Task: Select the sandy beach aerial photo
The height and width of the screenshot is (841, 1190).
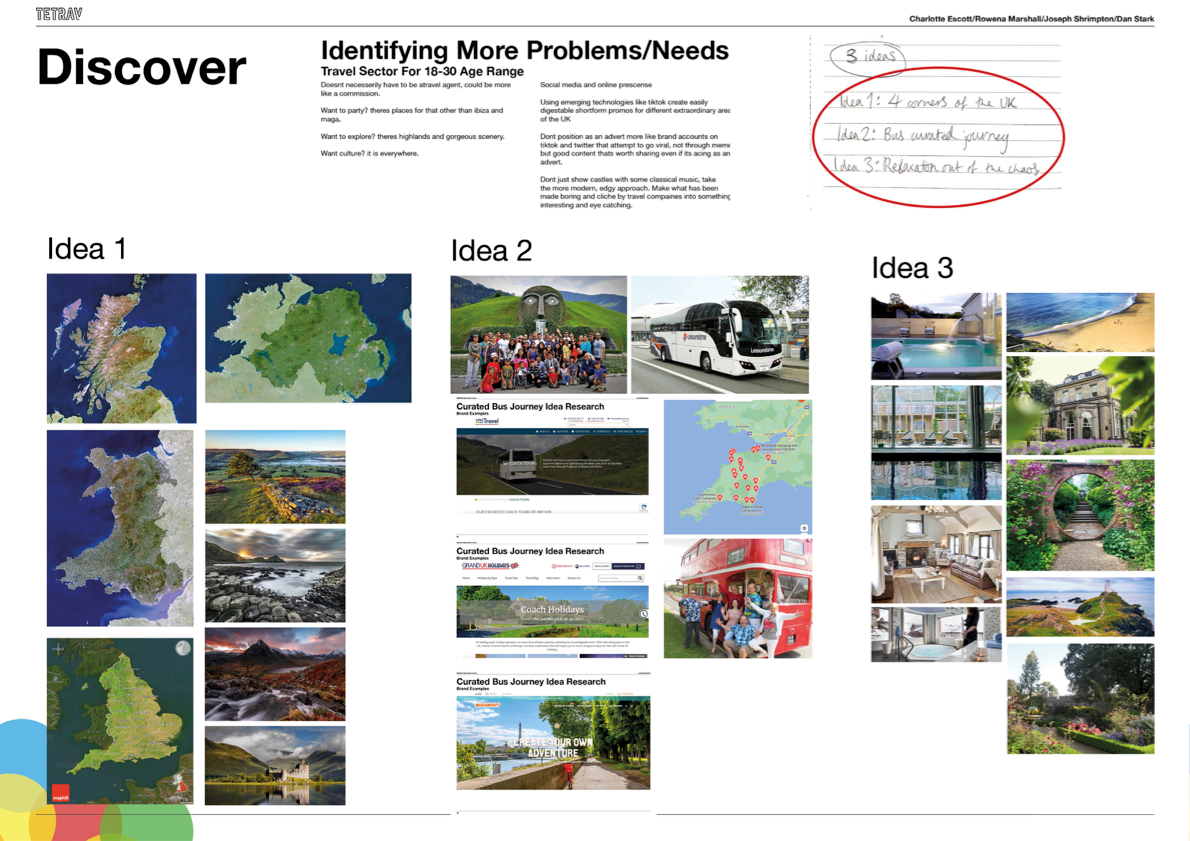Action: pos(1080,322)
